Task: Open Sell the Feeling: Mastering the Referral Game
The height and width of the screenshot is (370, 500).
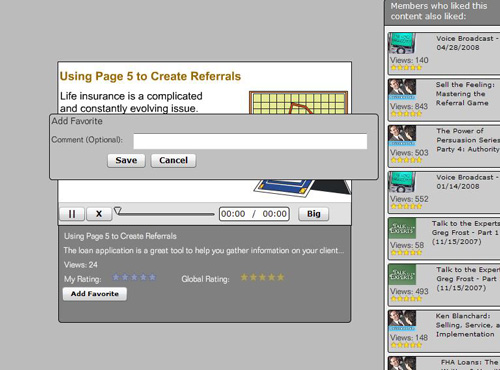Action: [444, 100]
